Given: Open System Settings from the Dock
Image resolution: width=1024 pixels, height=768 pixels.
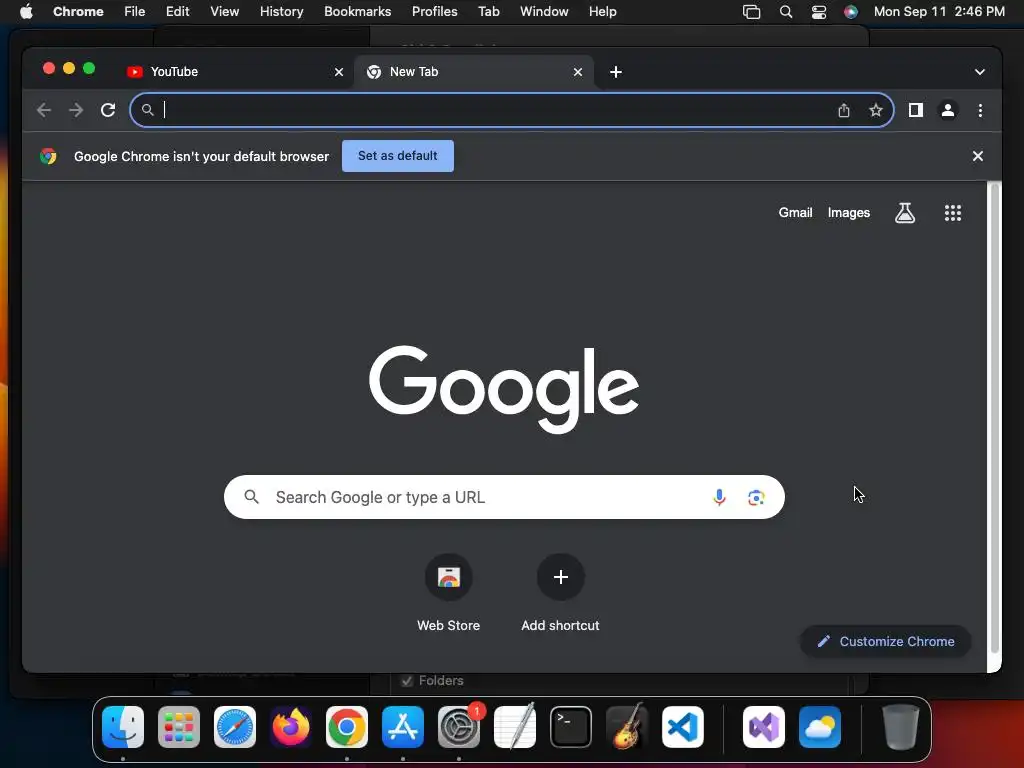Looking at the screenshot, I should click(x=459, y=727).
